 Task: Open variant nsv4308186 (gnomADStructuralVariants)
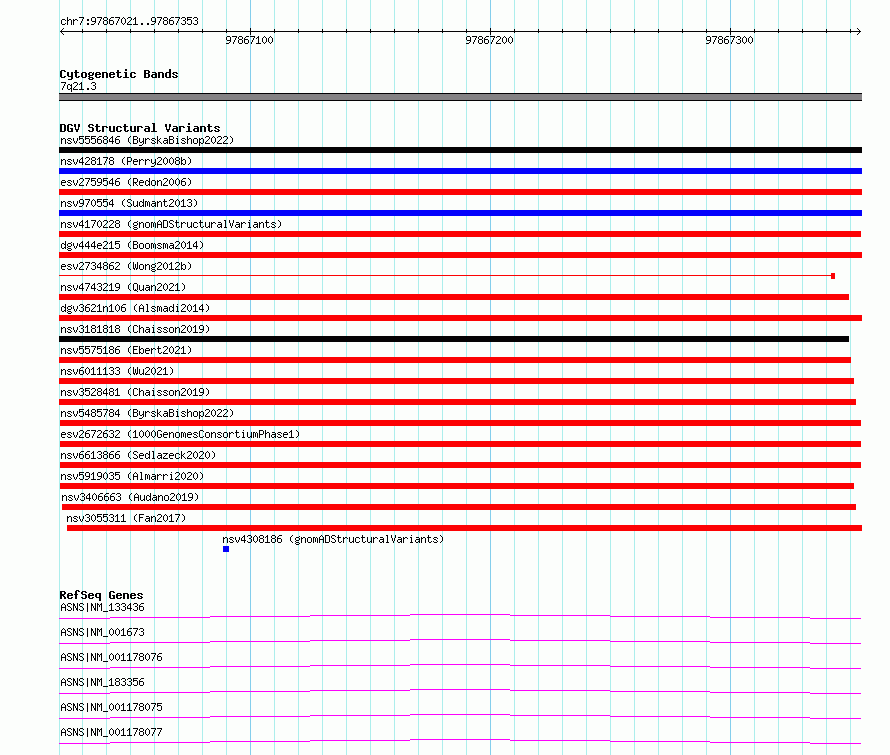click(x=333, y=539)
